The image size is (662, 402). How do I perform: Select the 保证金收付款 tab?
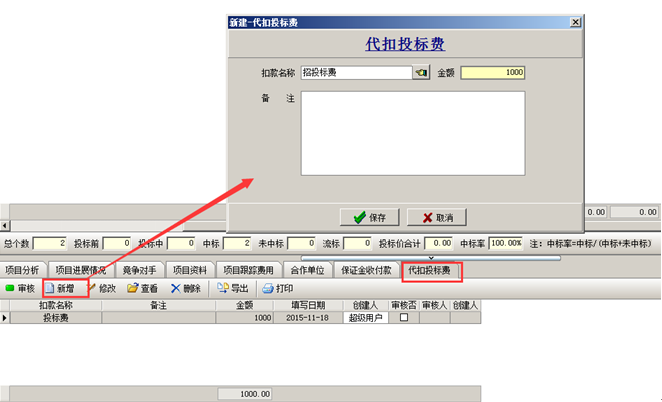pos(366,270)
